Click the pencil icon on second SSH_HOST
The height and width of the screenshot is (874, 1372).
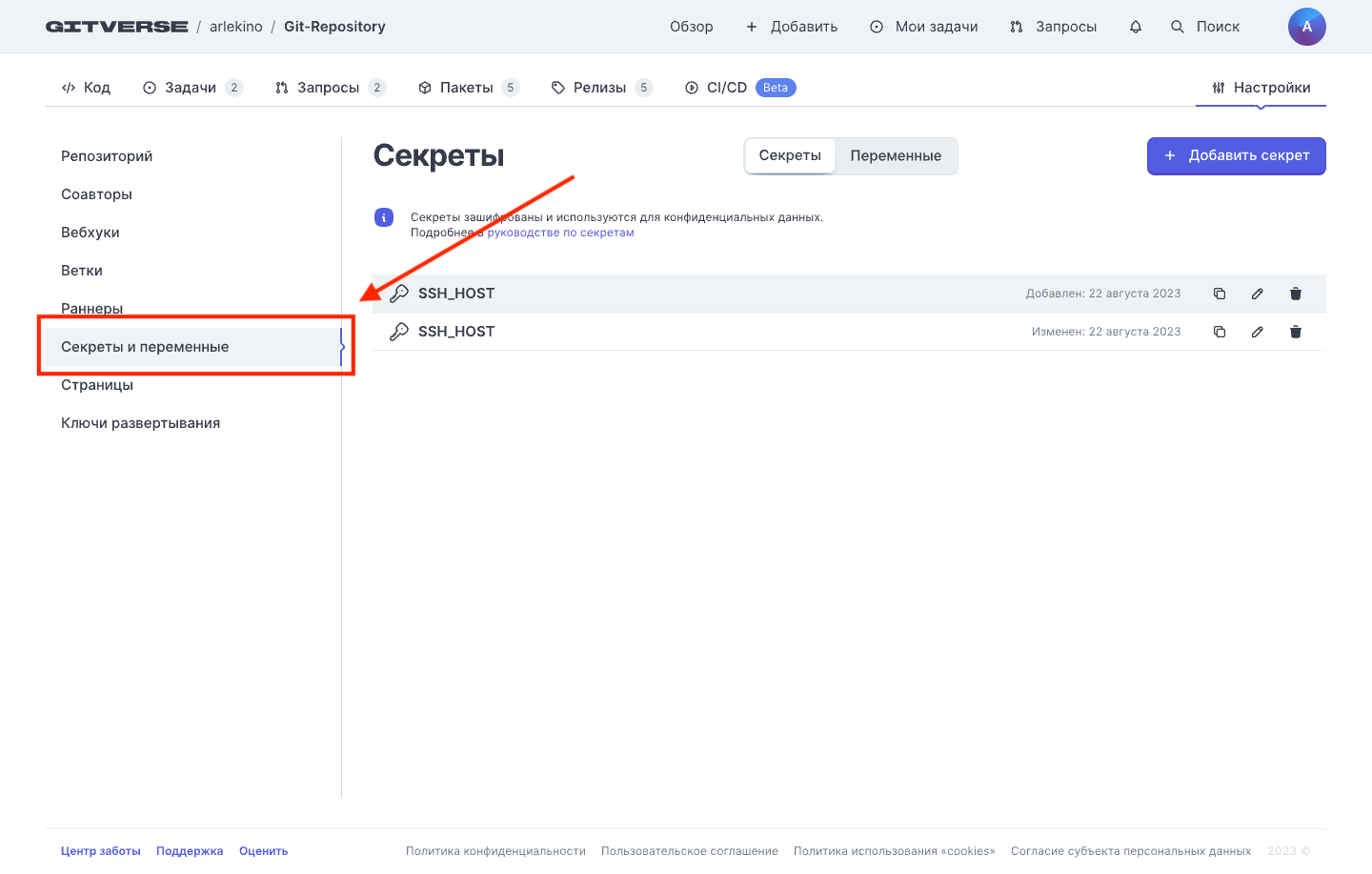(1257, 332)
